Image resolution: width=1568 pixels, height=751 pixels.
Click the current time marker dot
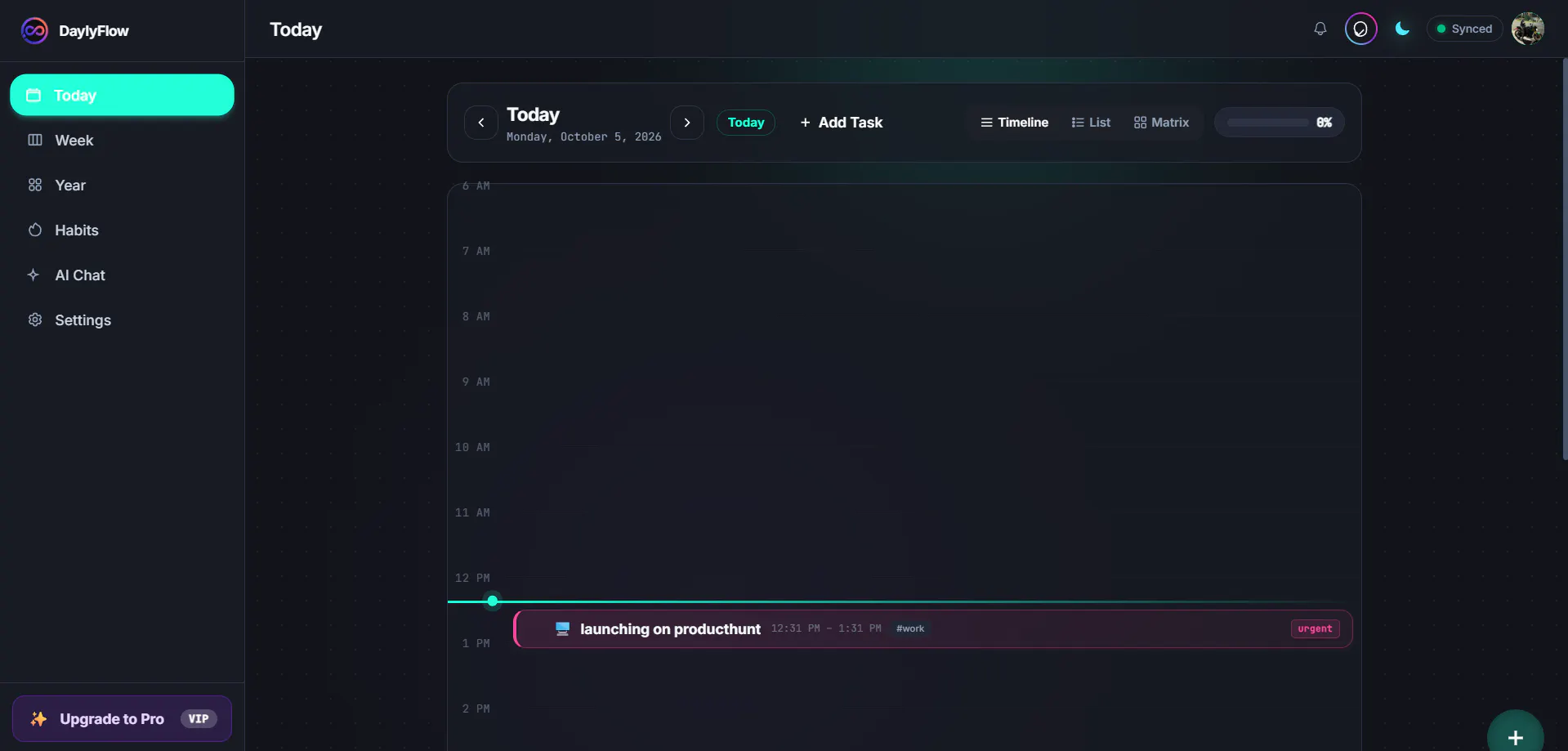point(492,601)
